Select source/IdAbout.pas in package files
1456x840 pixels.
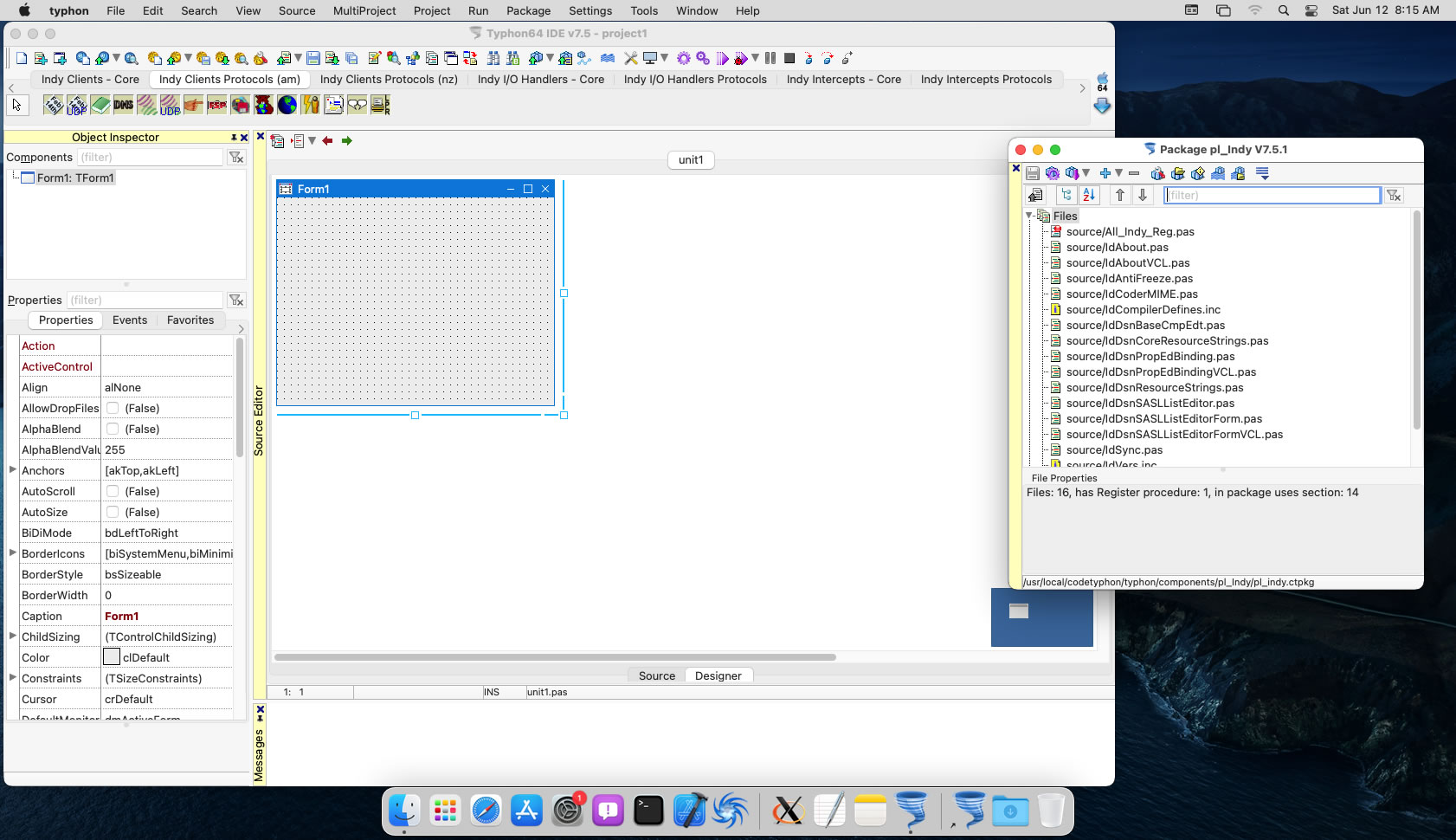point(1117,247)
